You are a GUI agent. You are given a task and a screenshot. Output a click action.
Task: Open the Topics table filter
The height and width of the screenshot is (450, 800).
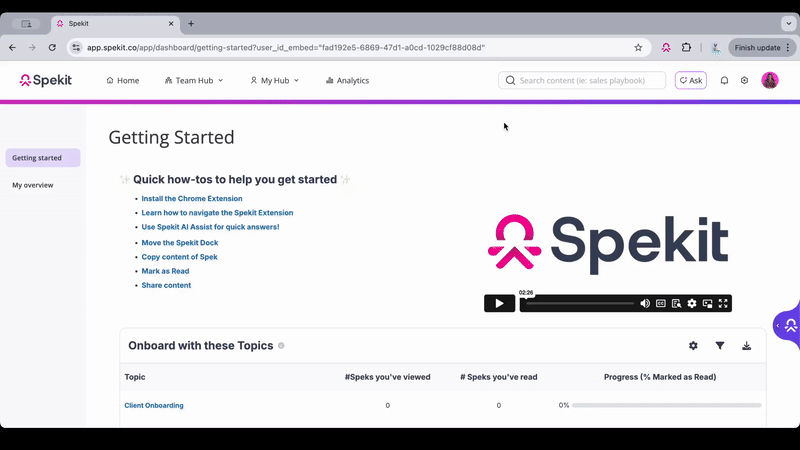pyautogui.click(x=720, y=346)
